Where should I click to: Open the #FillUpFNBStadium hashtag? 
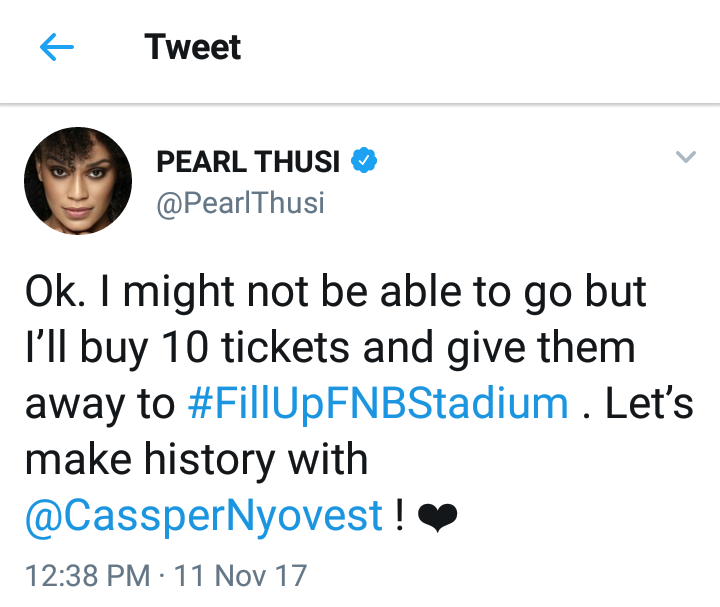(378, 404)
